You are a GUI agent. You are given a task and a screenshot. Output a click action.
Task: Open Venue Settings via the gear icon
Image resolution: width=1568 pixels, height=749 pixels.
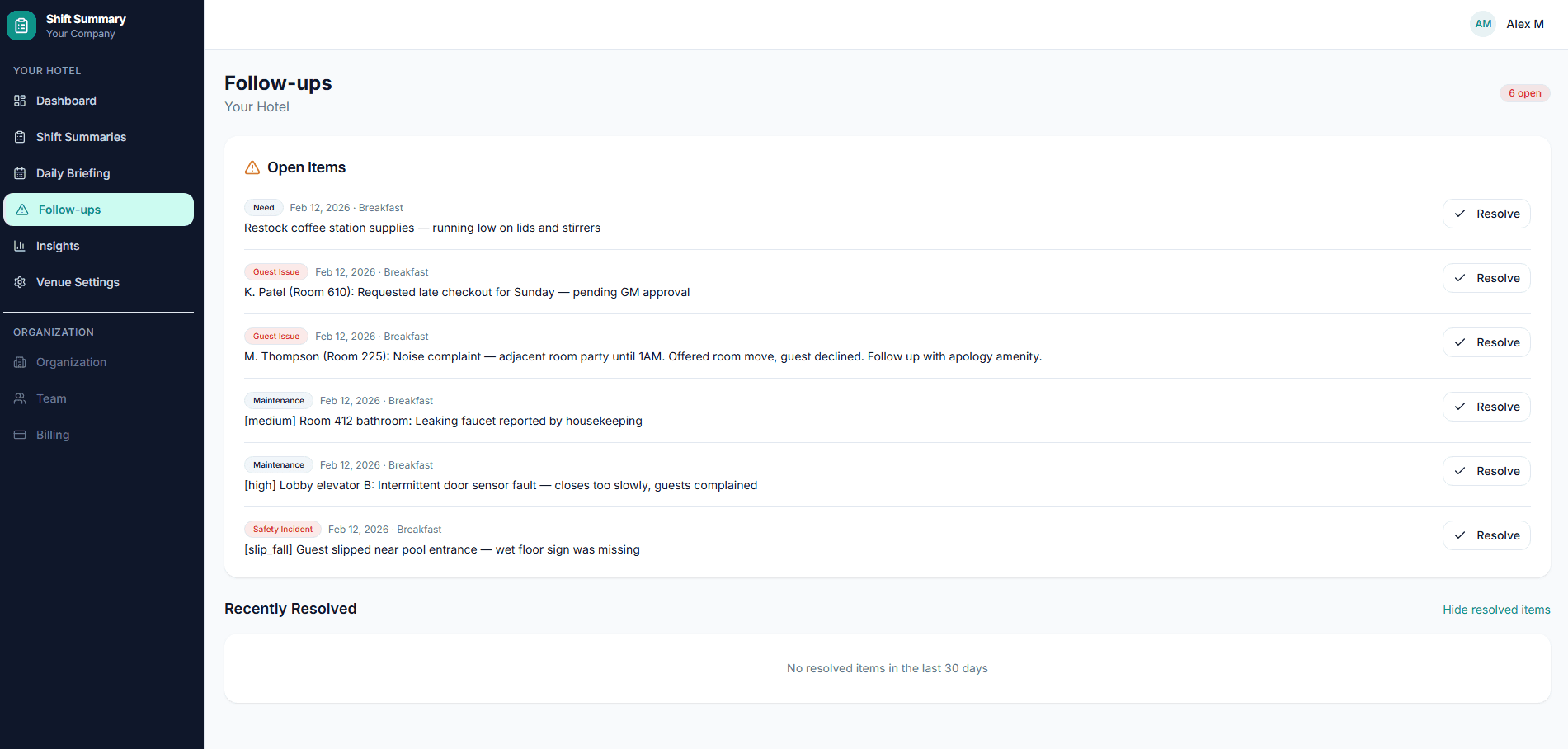(19, 282)
